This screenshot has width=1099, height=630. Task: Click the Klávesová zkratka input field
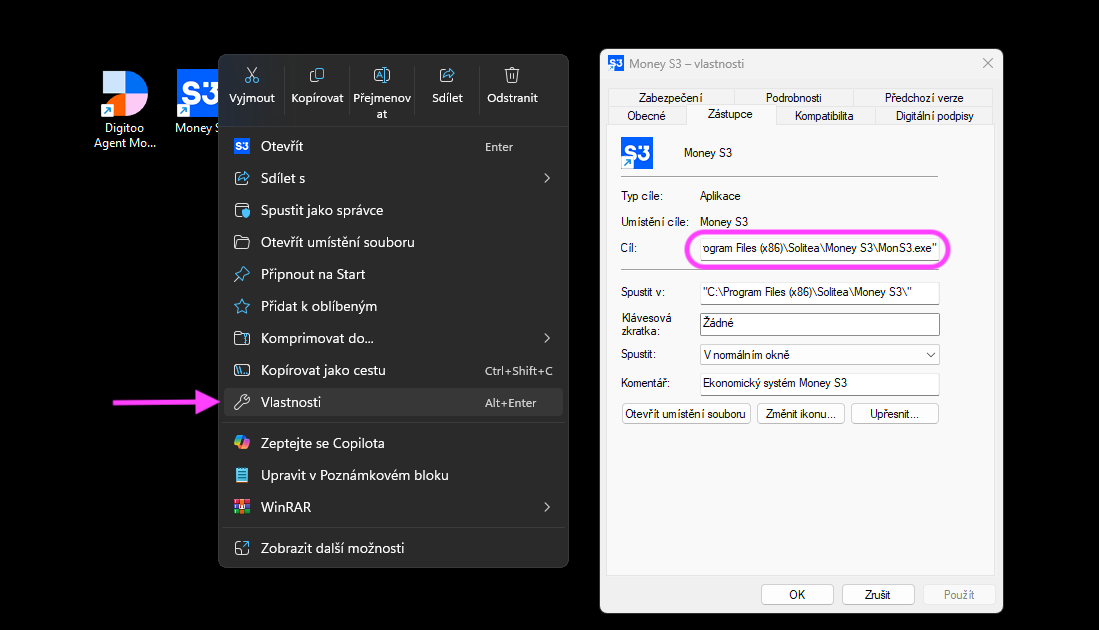(819, 324)
